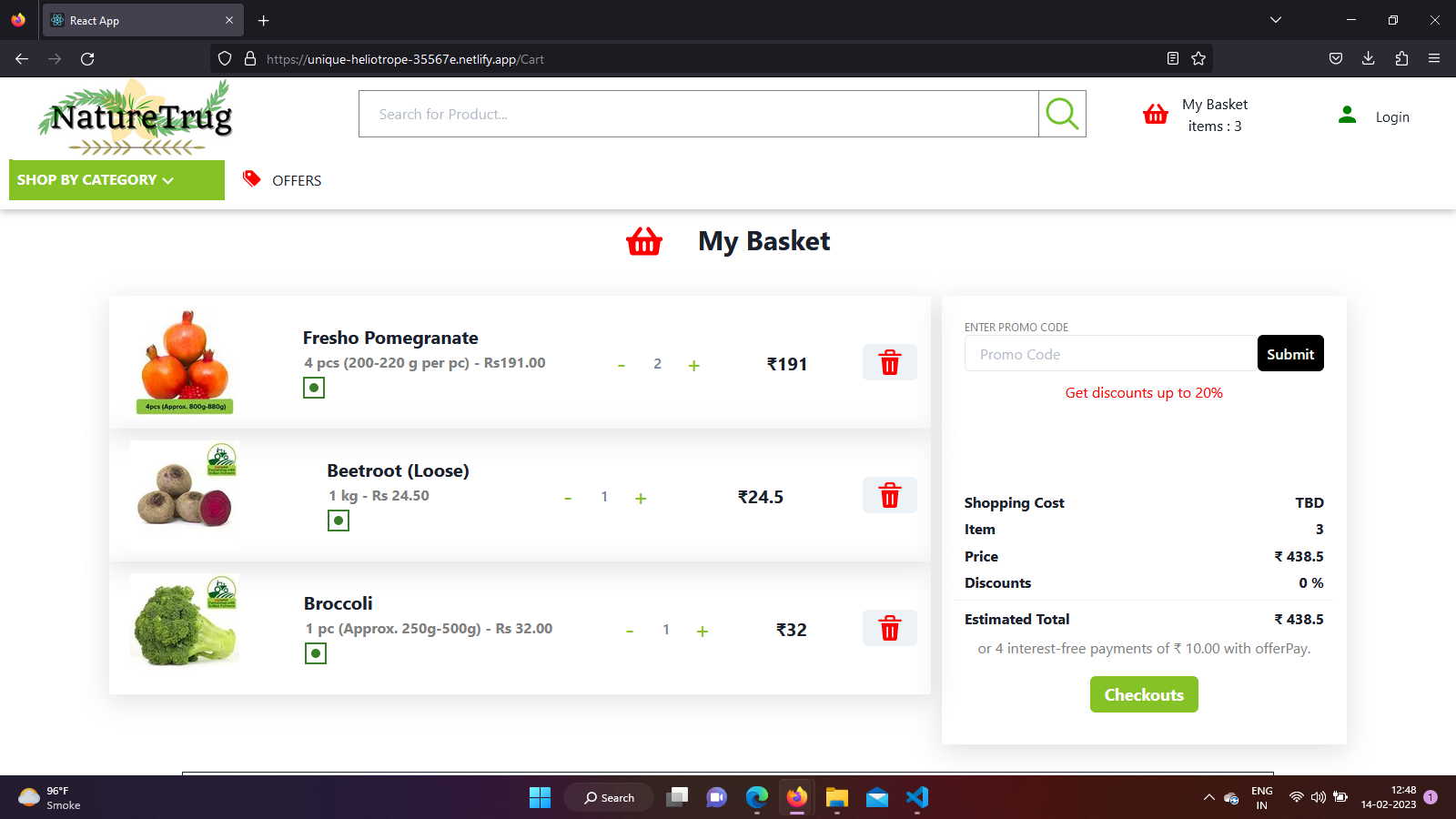
Task: Increase Broccoli quantity with plus
Action: pos(703,631)
